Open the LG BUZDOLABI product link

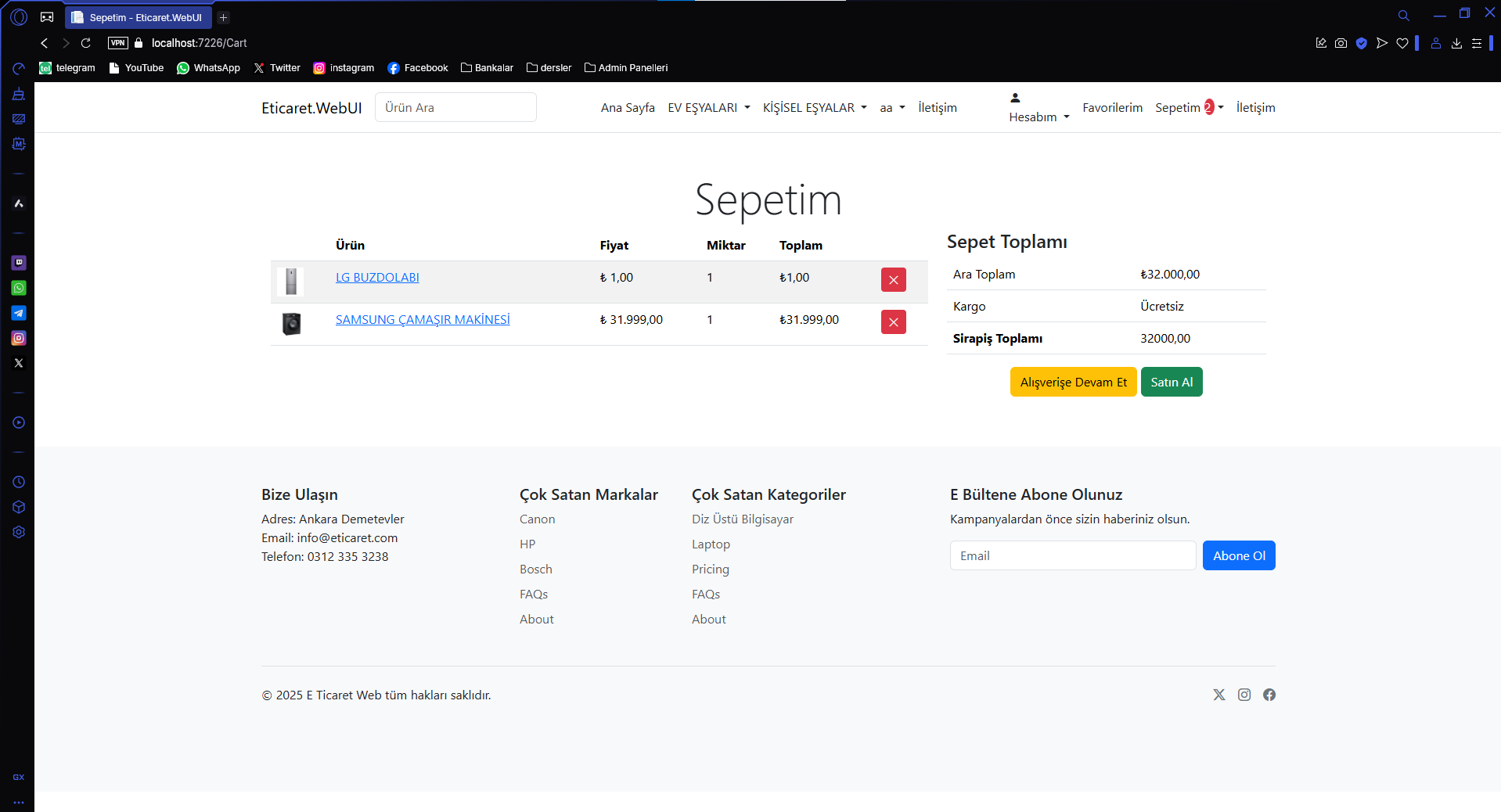tap(377, 278)
